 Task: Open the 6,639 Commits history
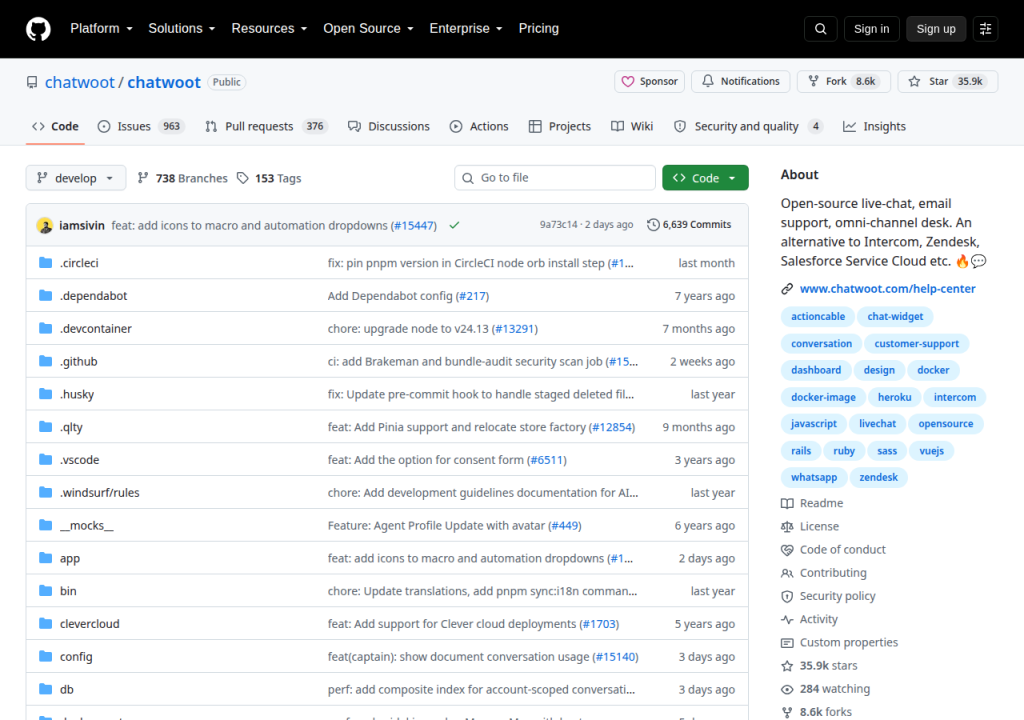click(689, 225)
